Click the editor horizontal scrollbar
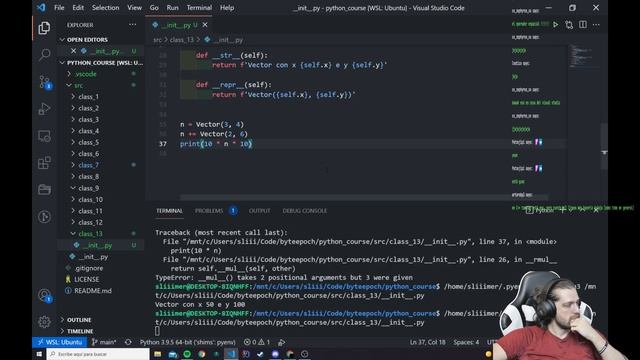Viewport: 640px width, 360px height. (x=363, y=198)
